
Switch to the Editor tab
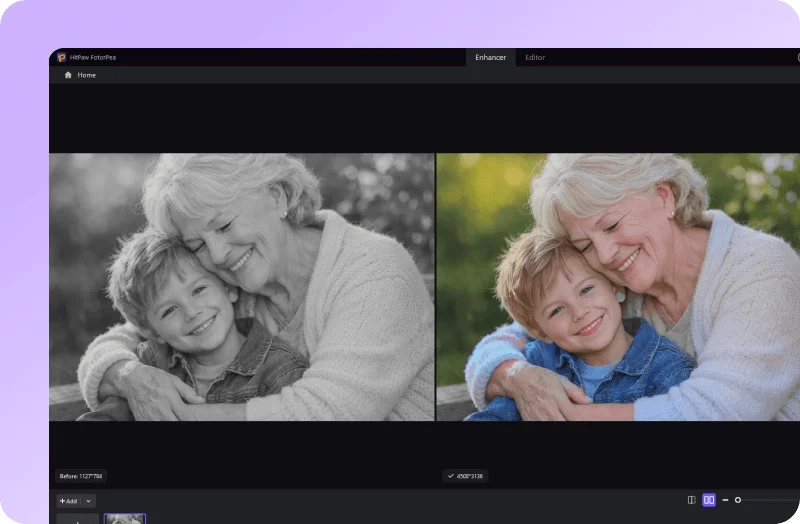point(535,57)
